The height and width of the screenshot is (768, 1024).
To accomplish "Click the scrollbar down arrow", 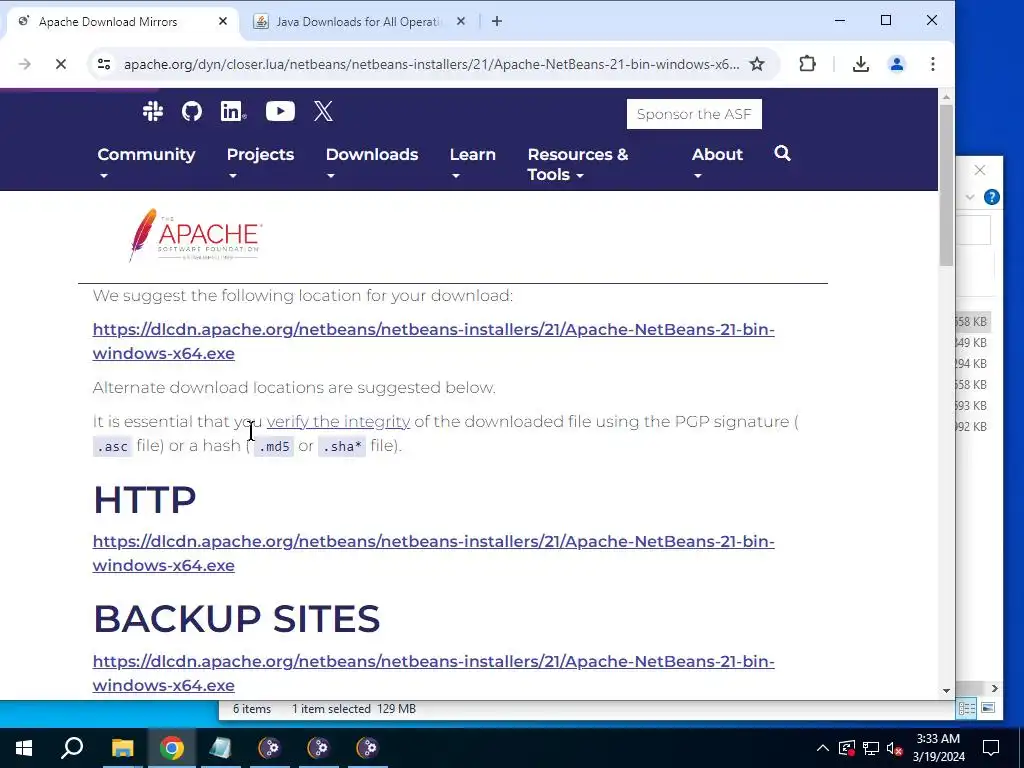I will point(946,690).
